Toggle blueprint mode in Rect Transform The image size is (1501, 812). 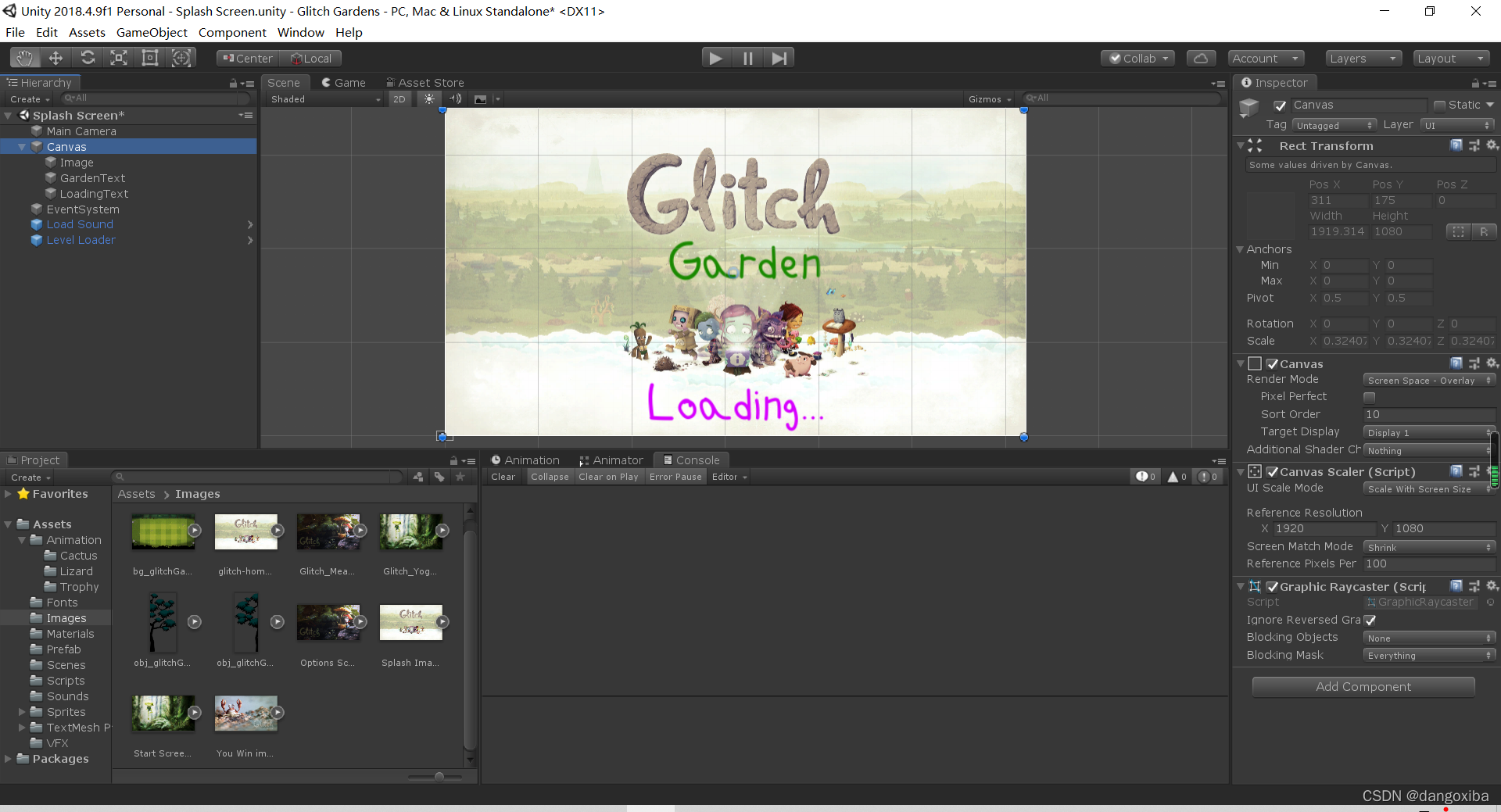[x=1458, y=231]
